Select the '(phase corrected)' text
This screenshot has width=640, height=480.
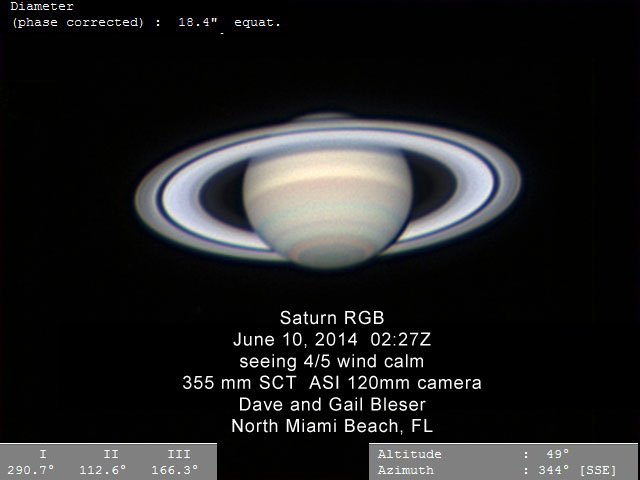pos(78,22)
